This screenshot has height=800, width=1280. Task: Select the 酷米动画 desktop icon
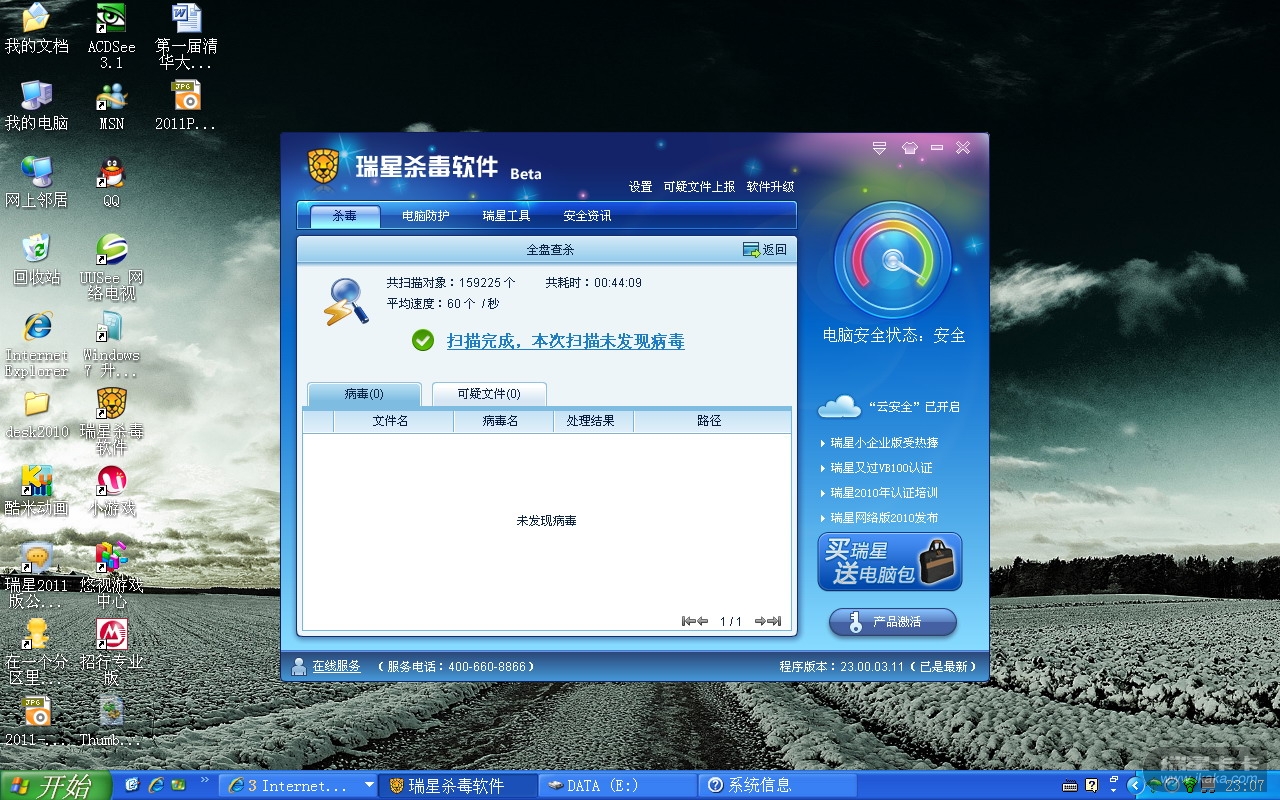tap(36, 491)
